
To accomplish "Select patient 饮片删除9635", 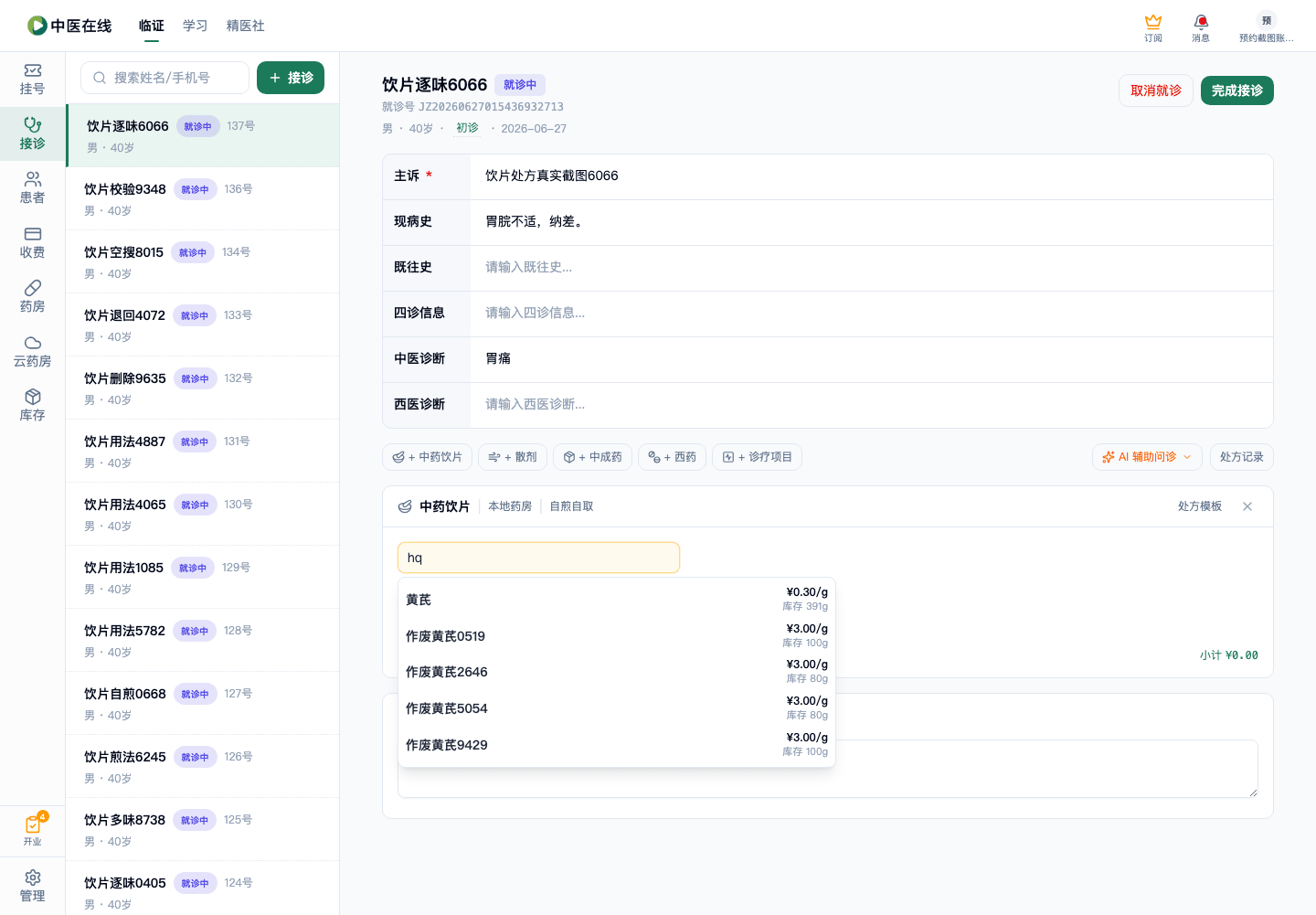I will 202,388.
